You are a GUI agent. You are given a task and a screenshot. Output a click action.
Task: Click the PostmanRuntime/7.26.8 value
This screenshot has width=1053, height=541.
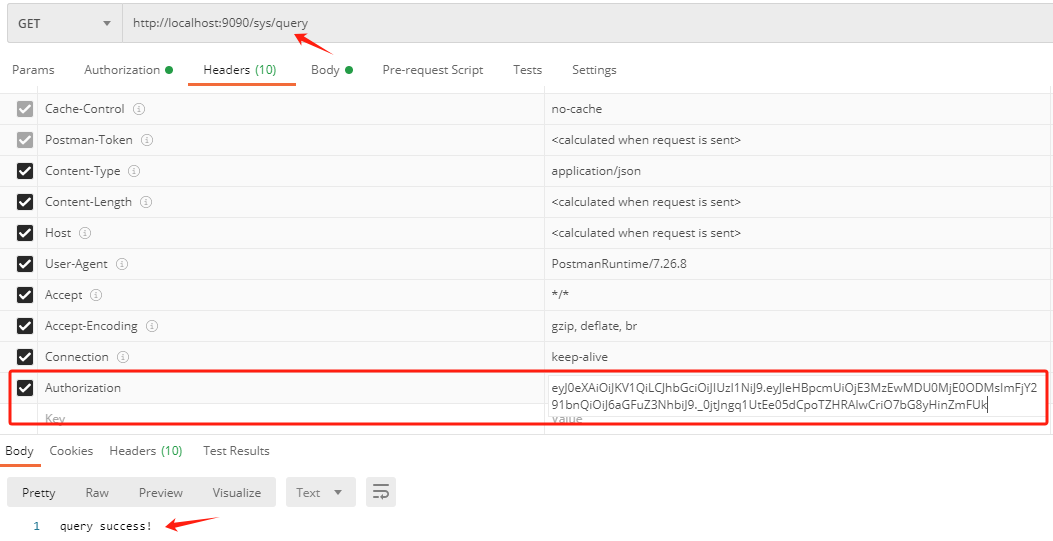tap(619, 264)
